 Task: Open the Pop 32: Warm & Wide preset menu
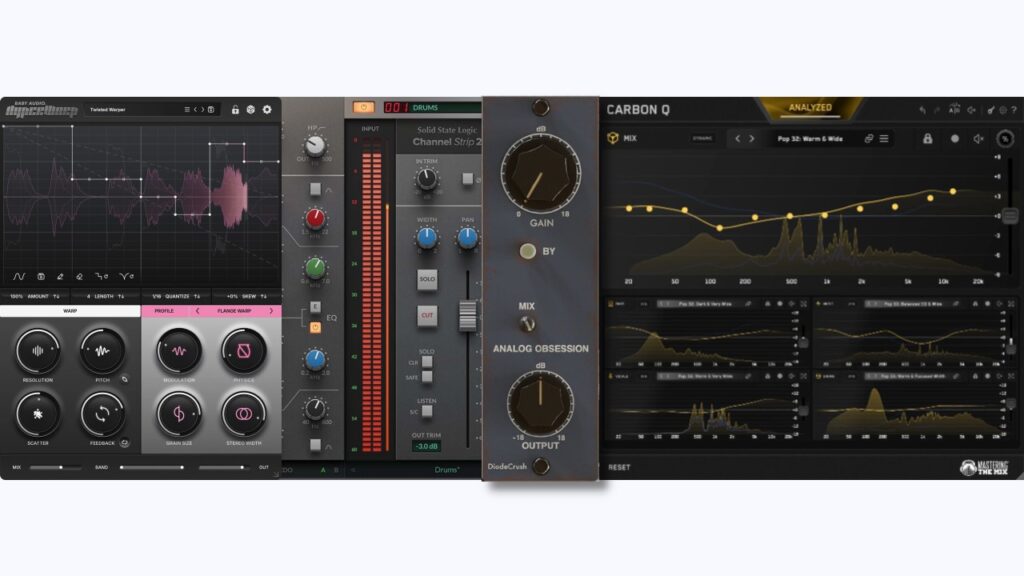[x=884, y=138]
